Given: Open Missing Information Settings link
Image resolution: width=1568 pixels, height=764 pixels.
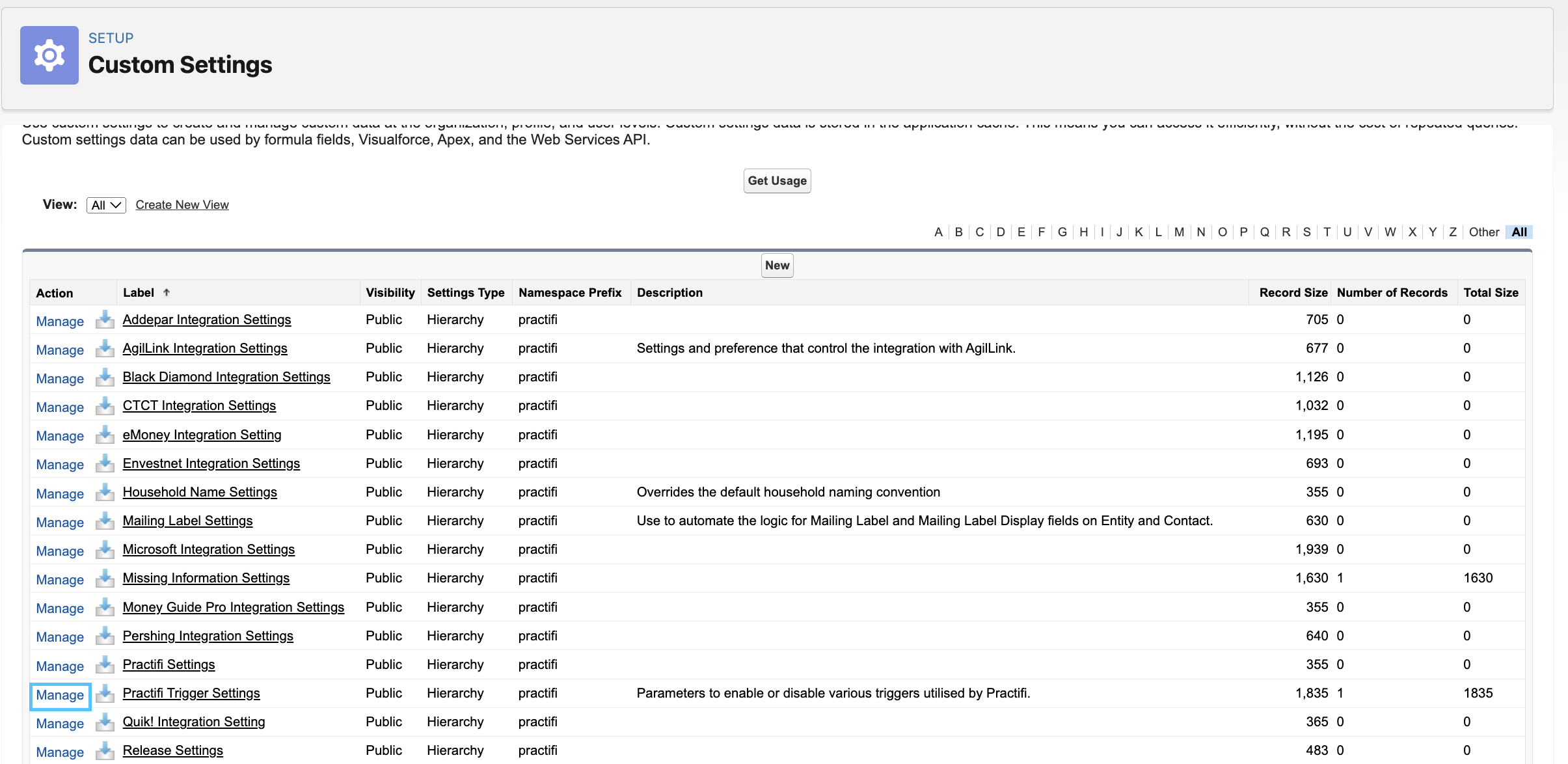Looking at the screenshot, I should pyautogui.click(x=206, y=578).
